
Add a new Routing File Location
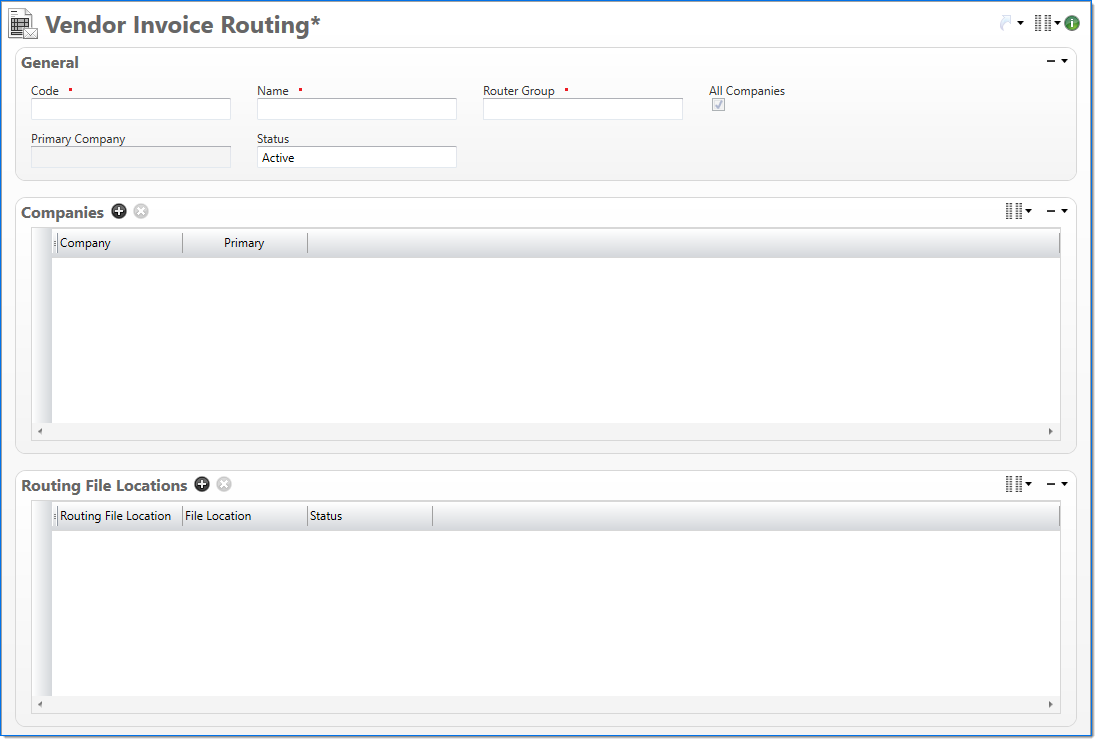pos(202,484)
